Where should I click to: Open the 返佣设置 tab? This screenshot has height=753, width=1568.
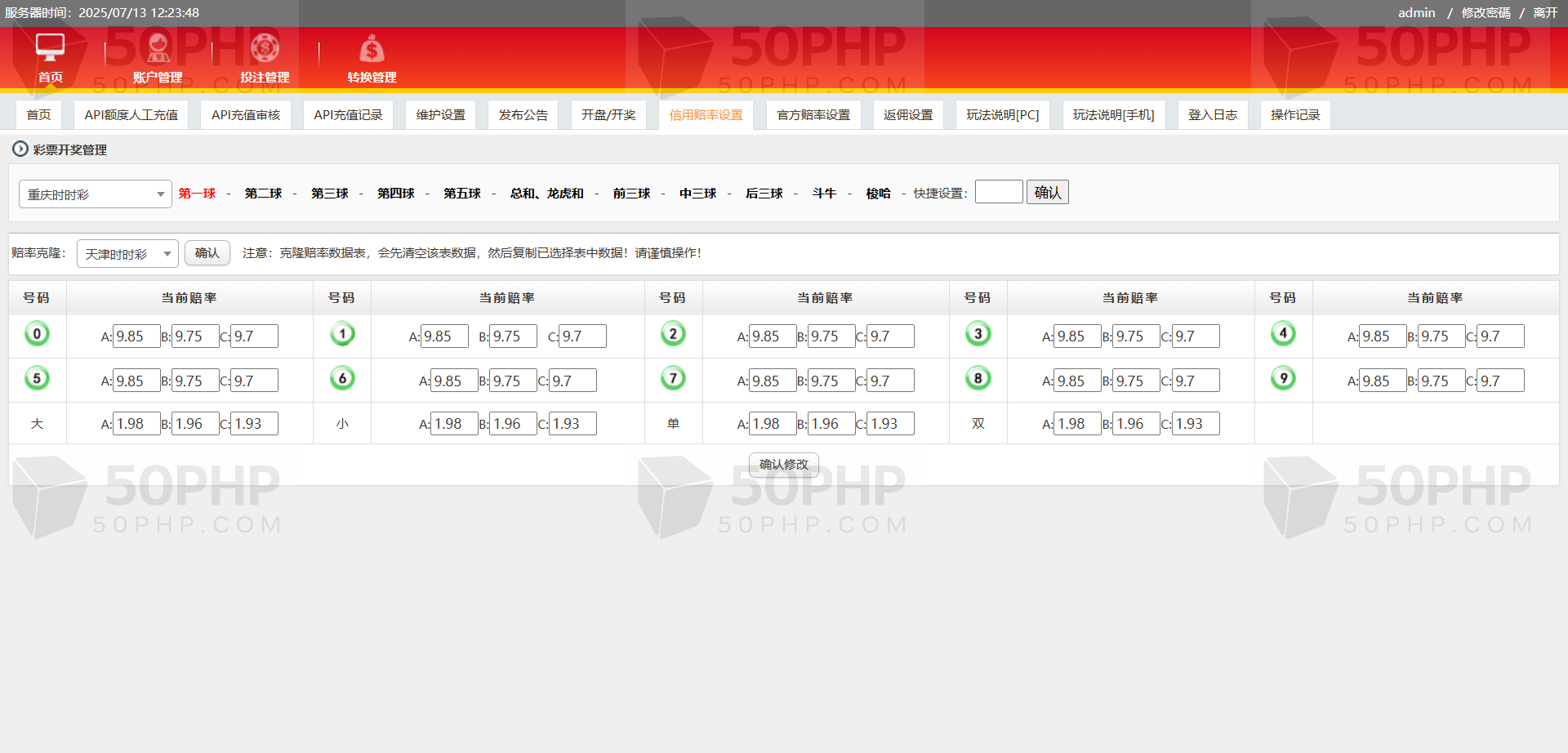[x=908, y=115]
